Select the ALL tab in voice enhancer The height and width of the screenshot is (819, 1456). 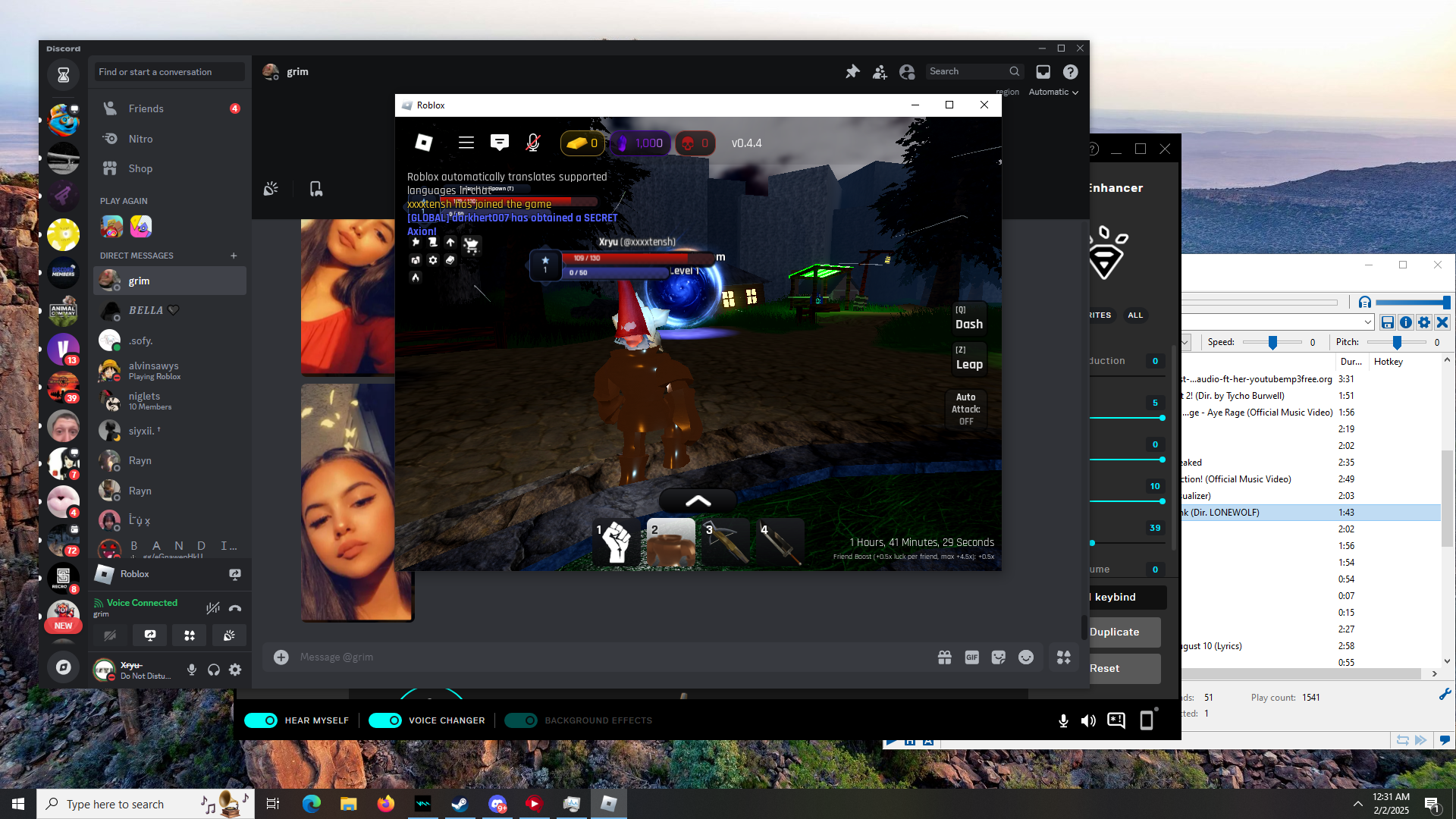pos(1135,315)
